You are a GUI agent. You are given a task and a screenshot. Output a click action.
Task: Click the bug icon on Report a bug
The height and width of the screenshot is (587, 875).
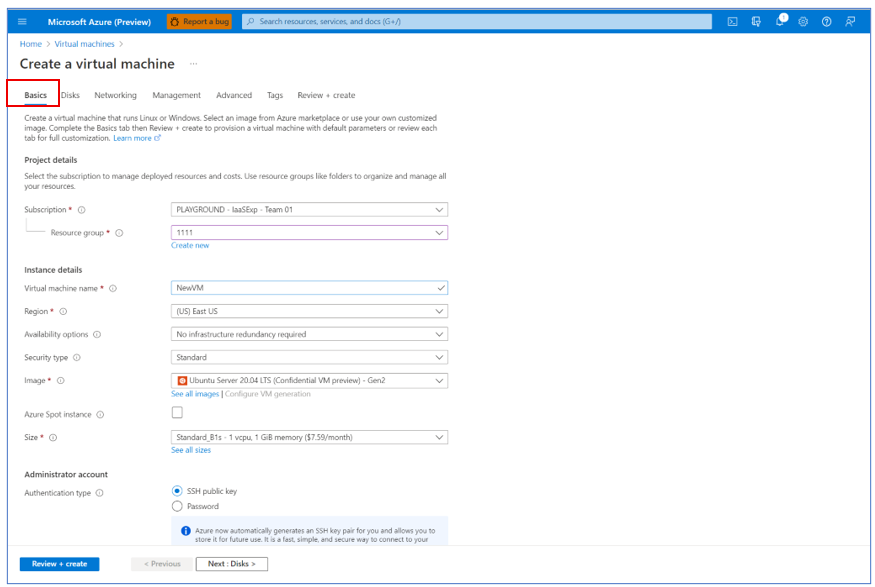click(175, 22)
